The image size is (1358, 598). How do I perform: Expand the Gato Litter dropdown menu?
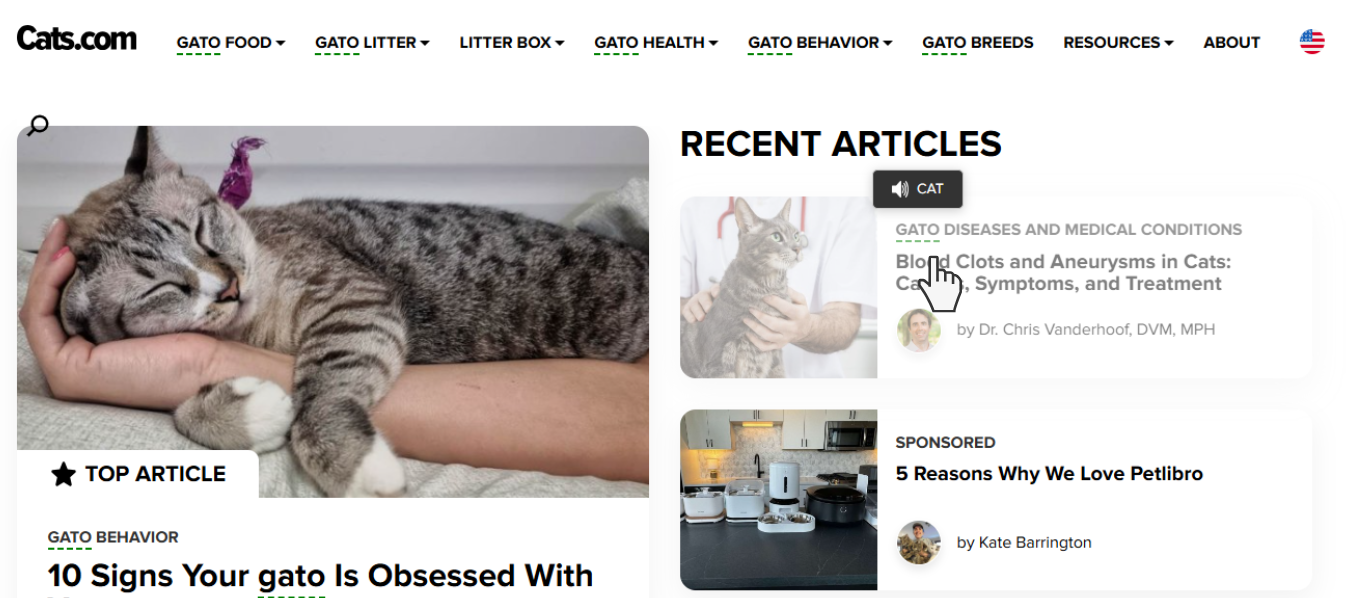point(372,42)
